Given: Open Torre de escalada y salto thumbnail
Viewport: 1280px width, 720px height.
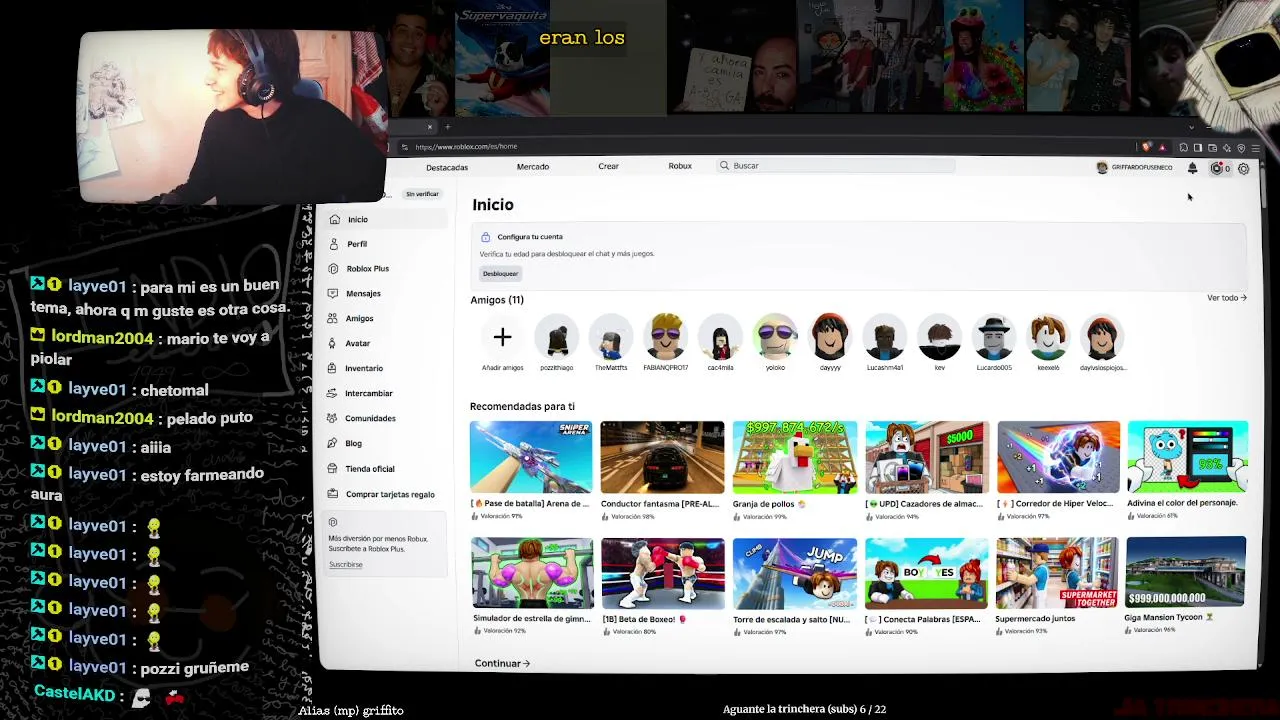Looking at the screenshot, I should 794,573.
